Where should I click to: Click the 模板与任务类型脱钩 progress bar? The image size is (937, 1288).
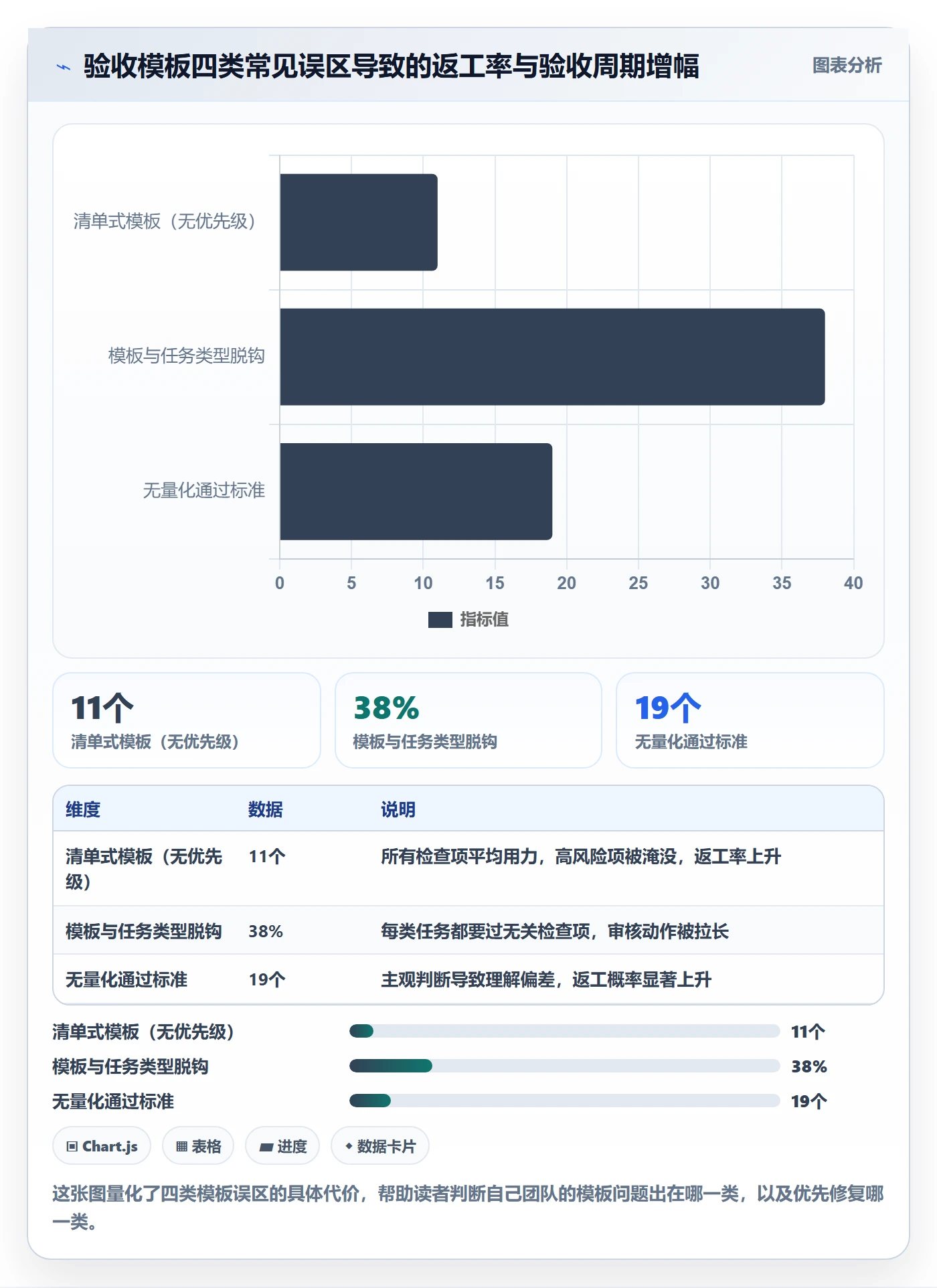(564, 1066)
